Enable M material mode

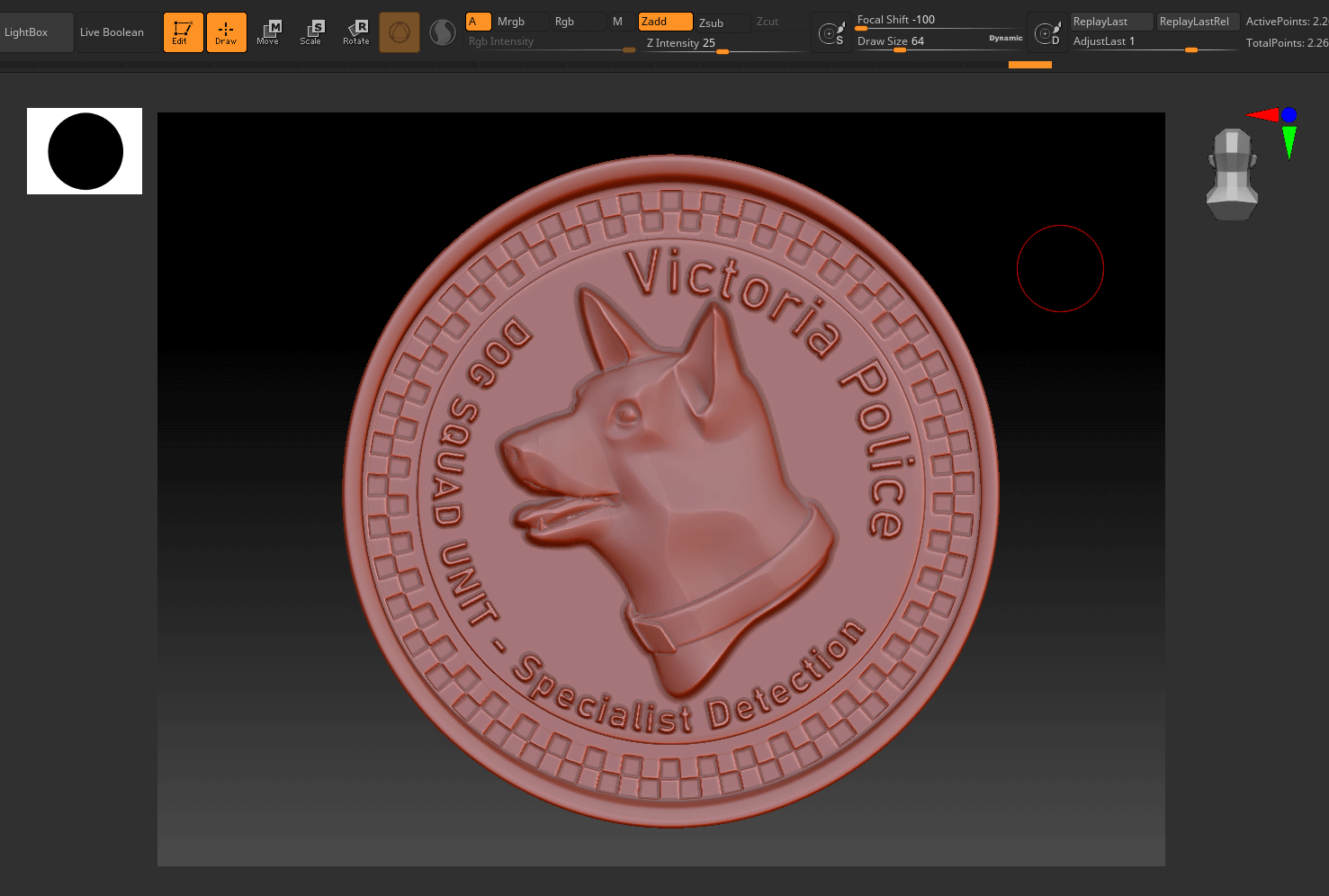pyautogui.click(x=620, y=22)
